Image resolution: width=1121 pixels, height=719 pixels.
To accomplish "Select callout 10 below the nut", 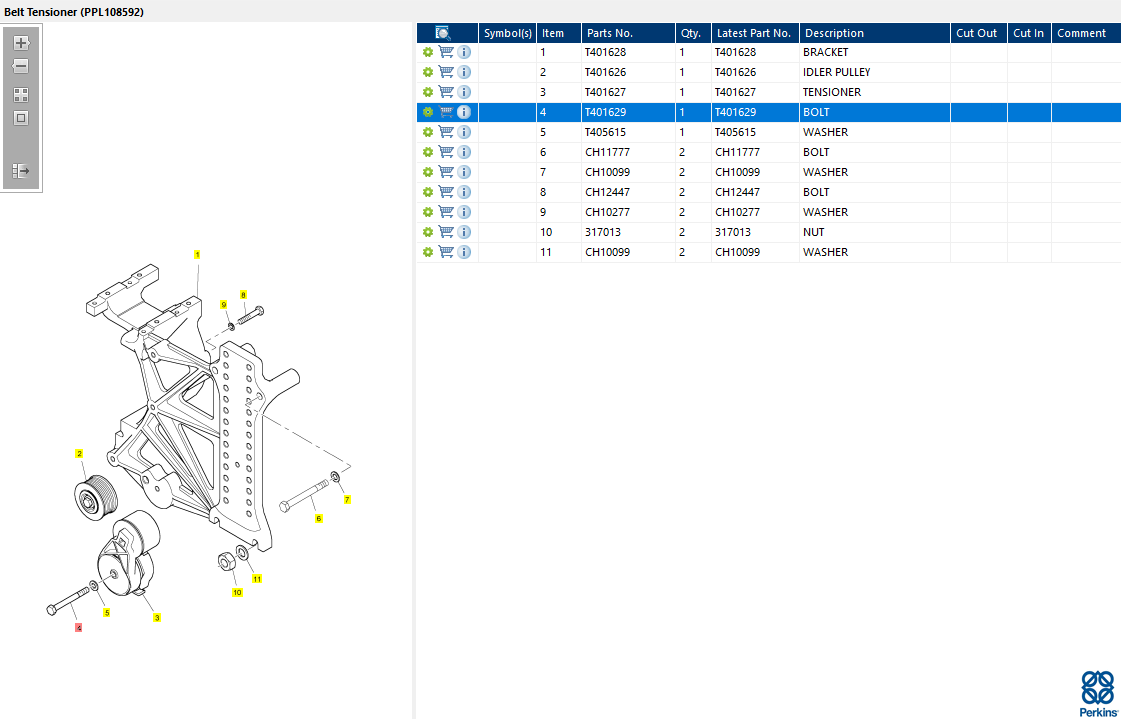I will (237, 592).
